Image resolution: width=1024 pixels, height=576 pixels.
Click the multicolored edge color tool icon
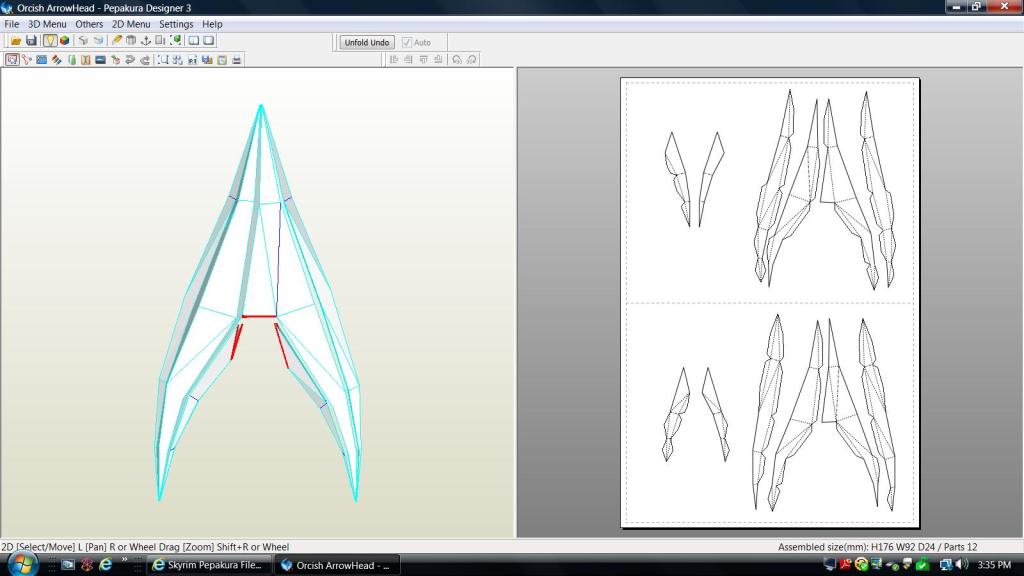point(57,59)
